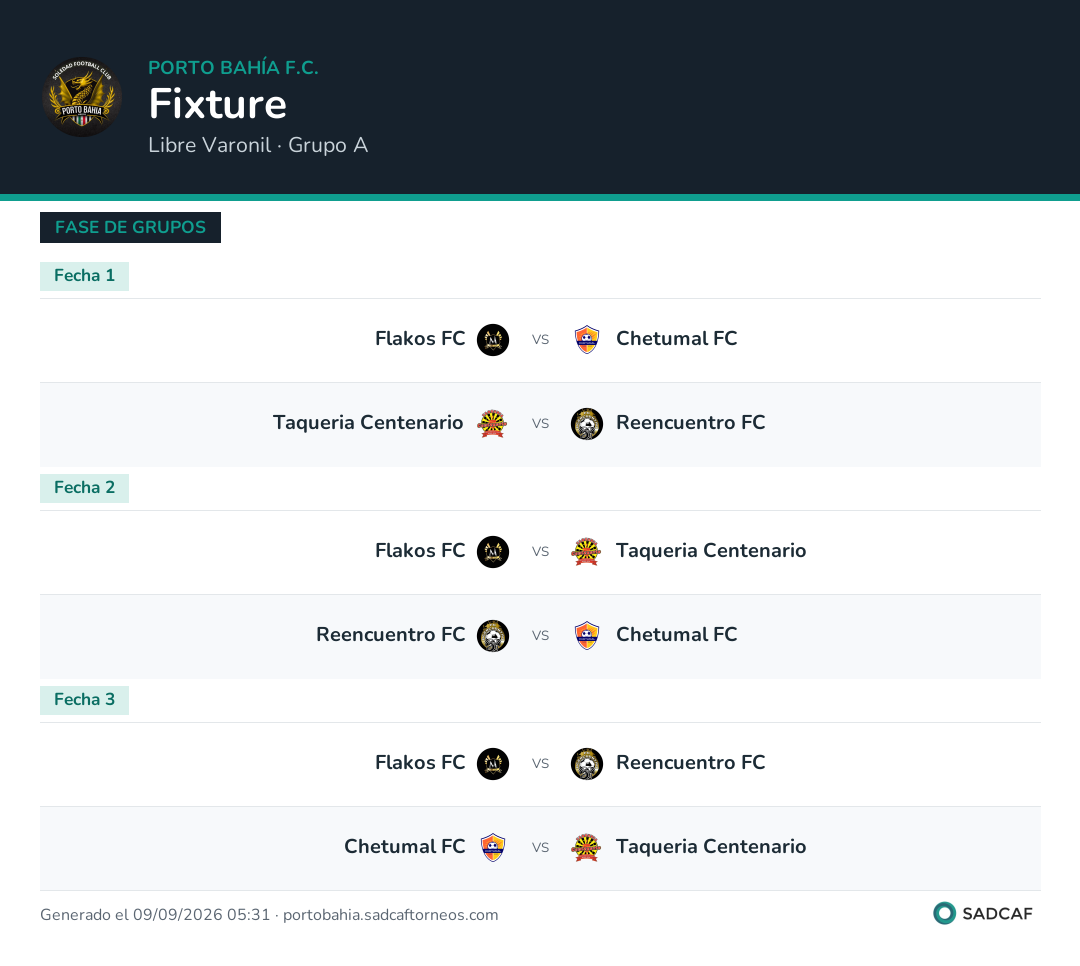Image resolution: width=1080 pixels, height=966 pixels.
Task: Open the PORTO BAHÍA F.C. header link
Action: coord(233,68)
